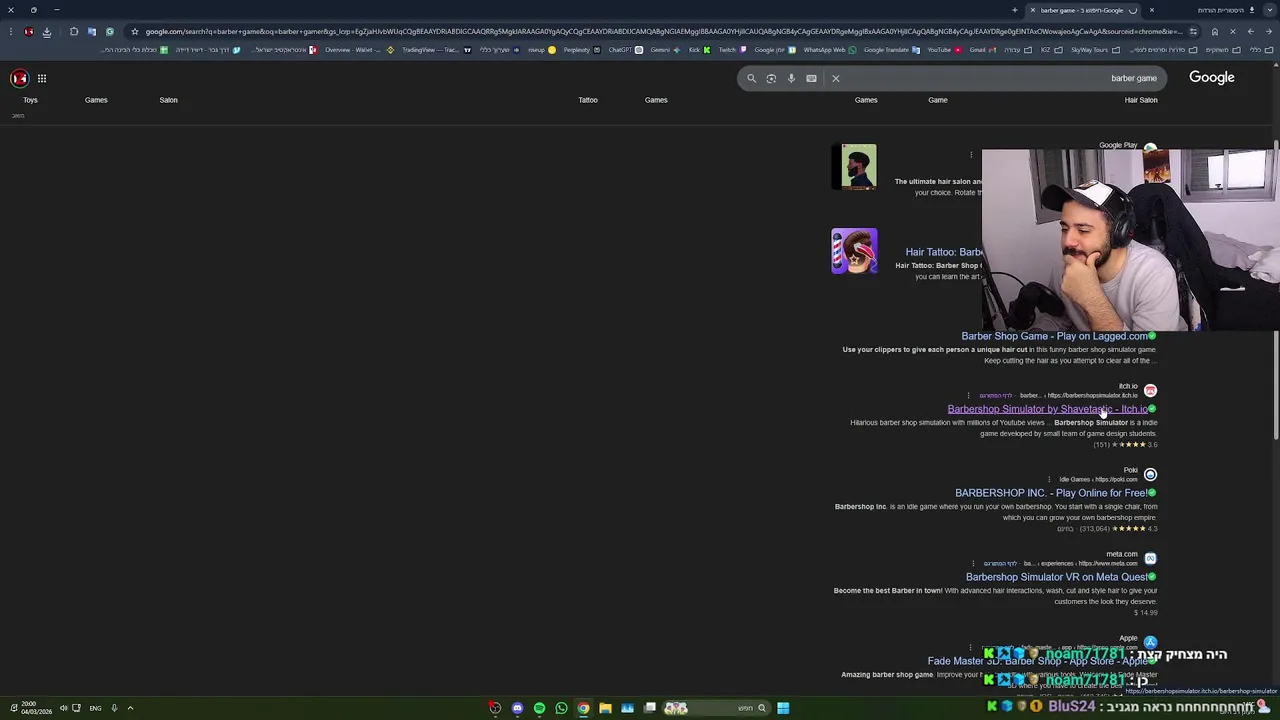This screenshot has width=1280, height=720.
Task: Click the Google search magnifier icon
Action: coord(752,78)
